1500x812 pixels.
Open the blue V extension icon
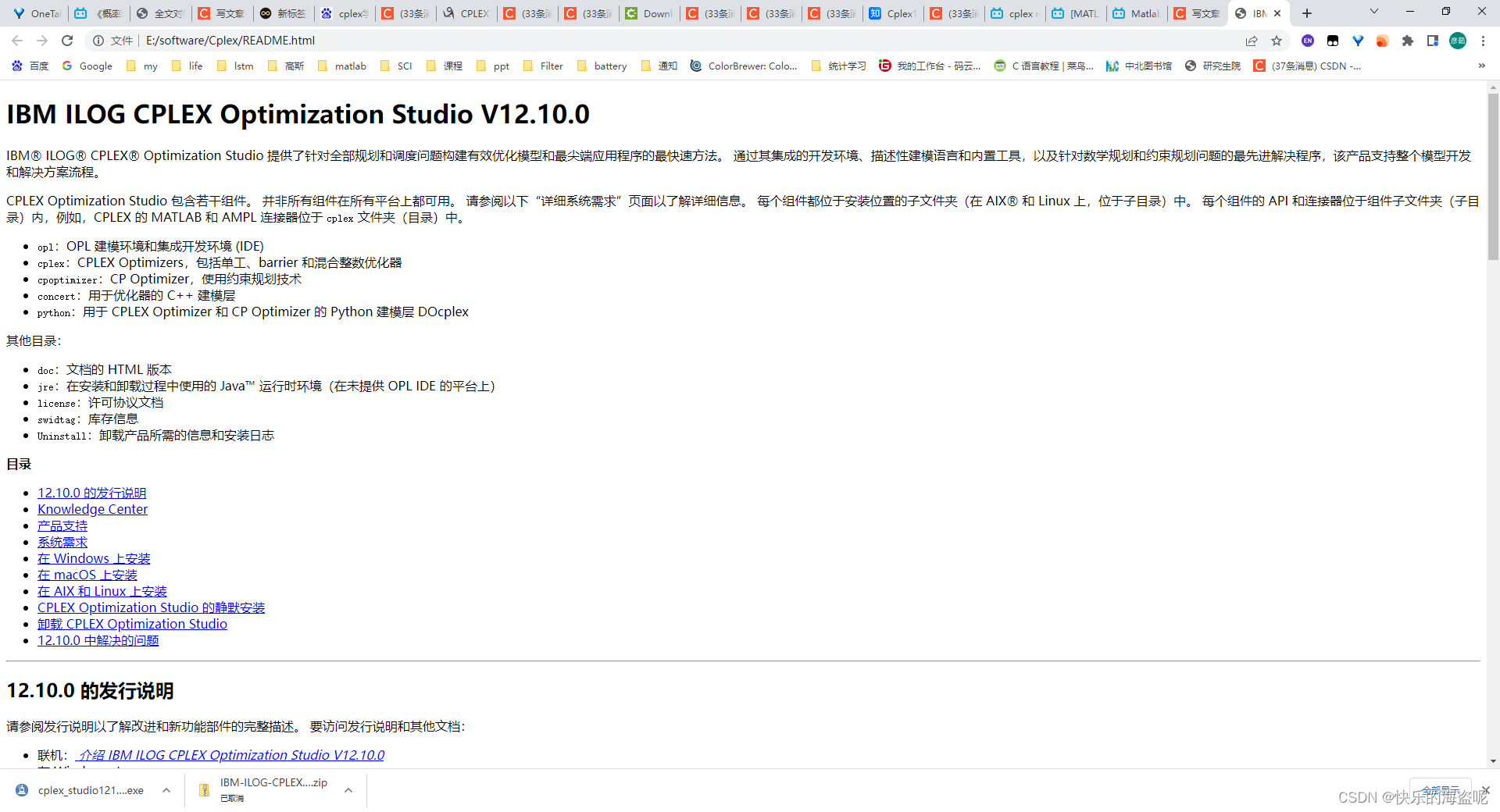pos(1358,41)
